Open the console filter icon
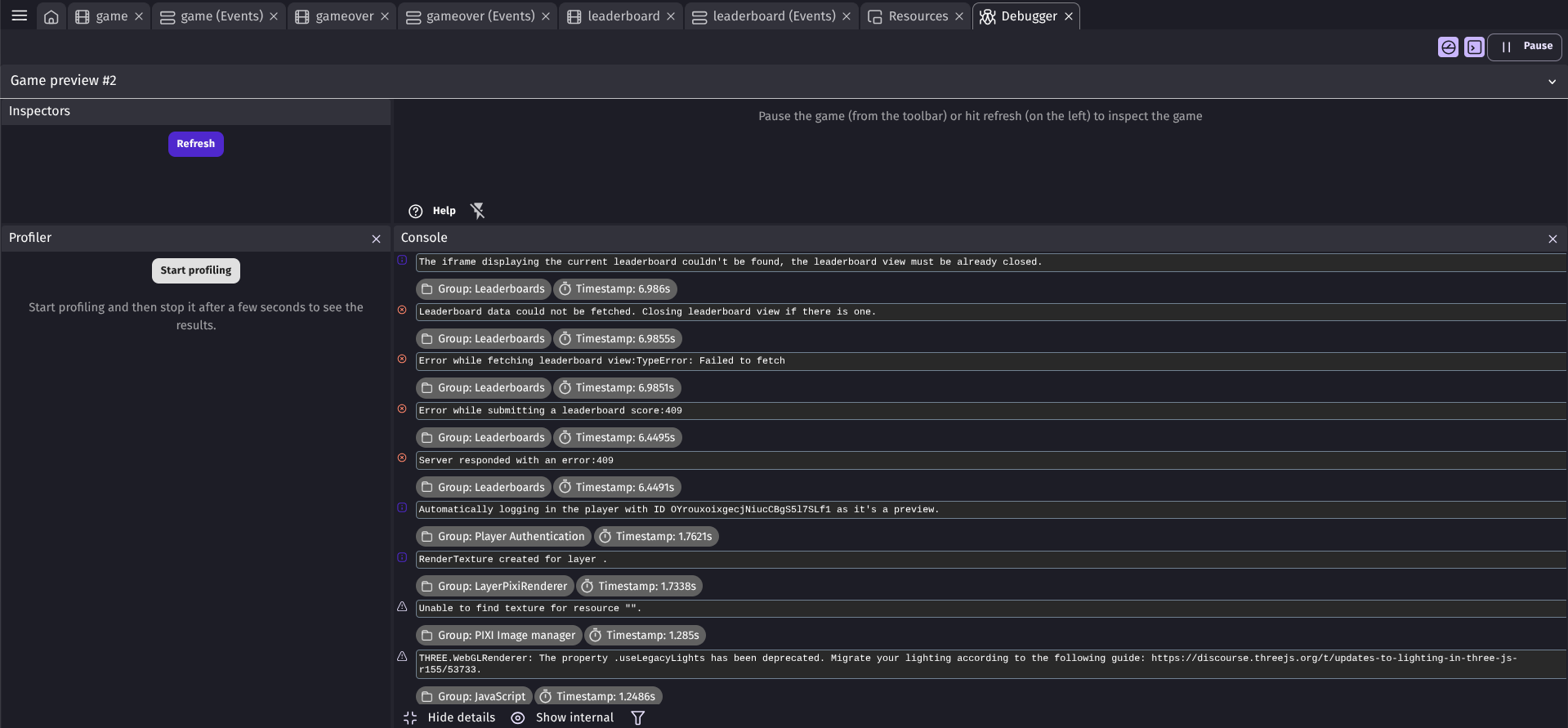The height and width of the screenshot is (728, 1568). pos(638,717)
